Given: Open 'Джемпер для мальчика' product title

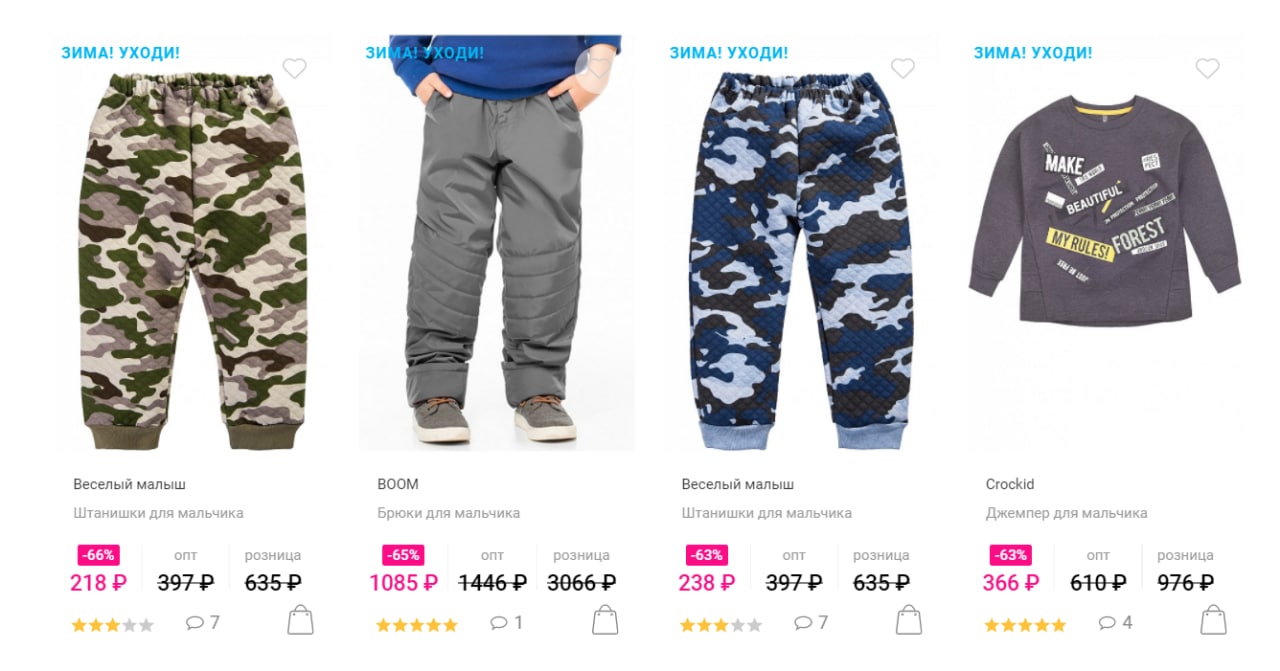Looking at the screenshot, I should 1067,513.
